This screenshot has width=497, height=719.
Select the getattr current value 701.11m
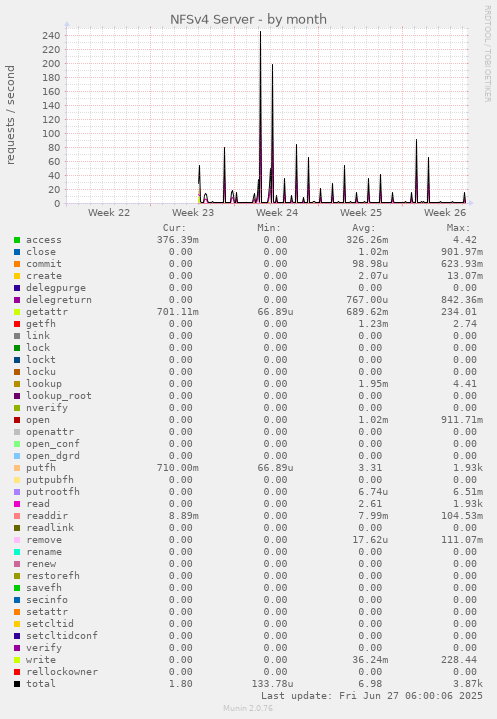tap(178, 312)
